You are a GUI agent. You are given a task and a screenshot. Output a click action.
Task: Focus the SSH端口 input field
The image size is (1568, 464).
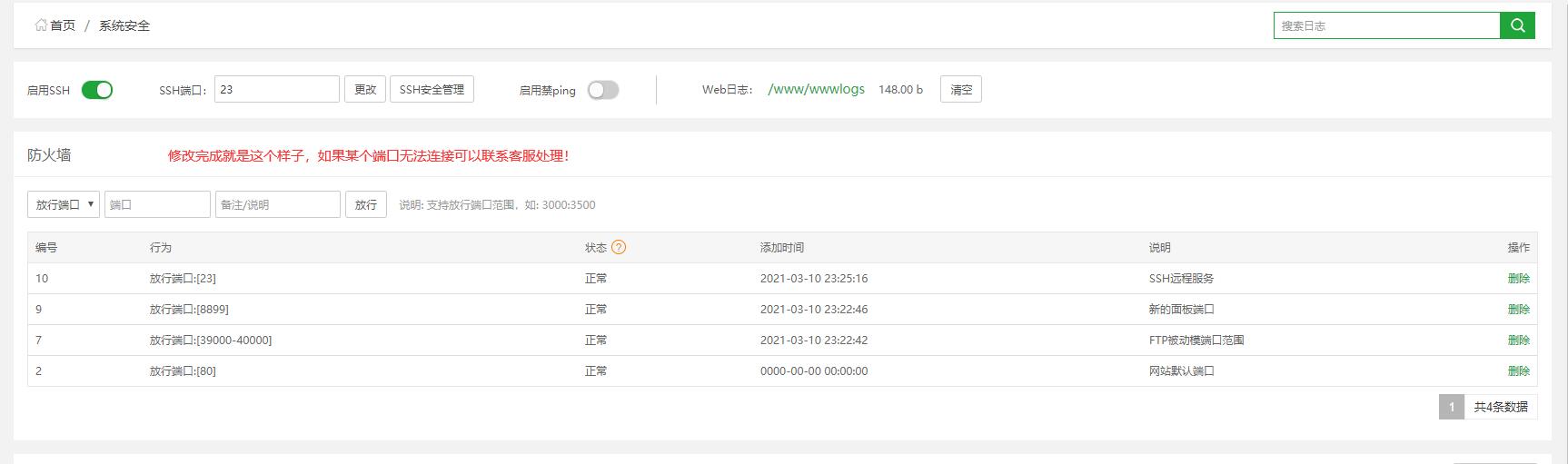pyautogui.click(x=277, y=90)
